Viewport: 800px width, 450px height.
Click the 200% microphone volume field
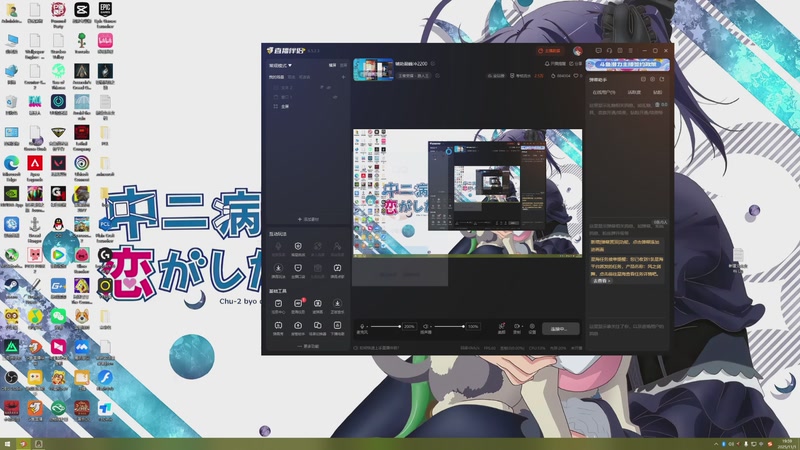tap(409, 327)
